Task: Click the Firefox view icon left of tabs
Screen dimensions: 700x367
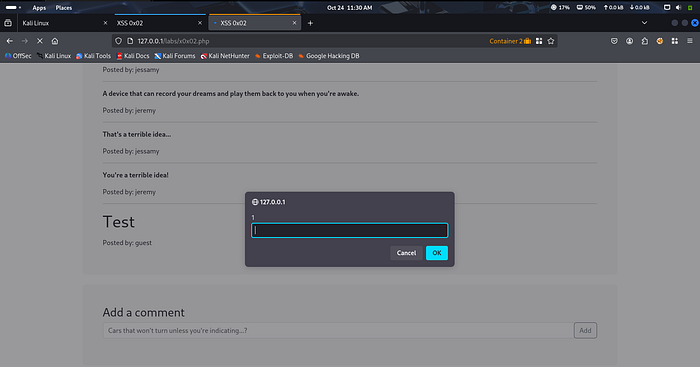Action: click(8, 23)
